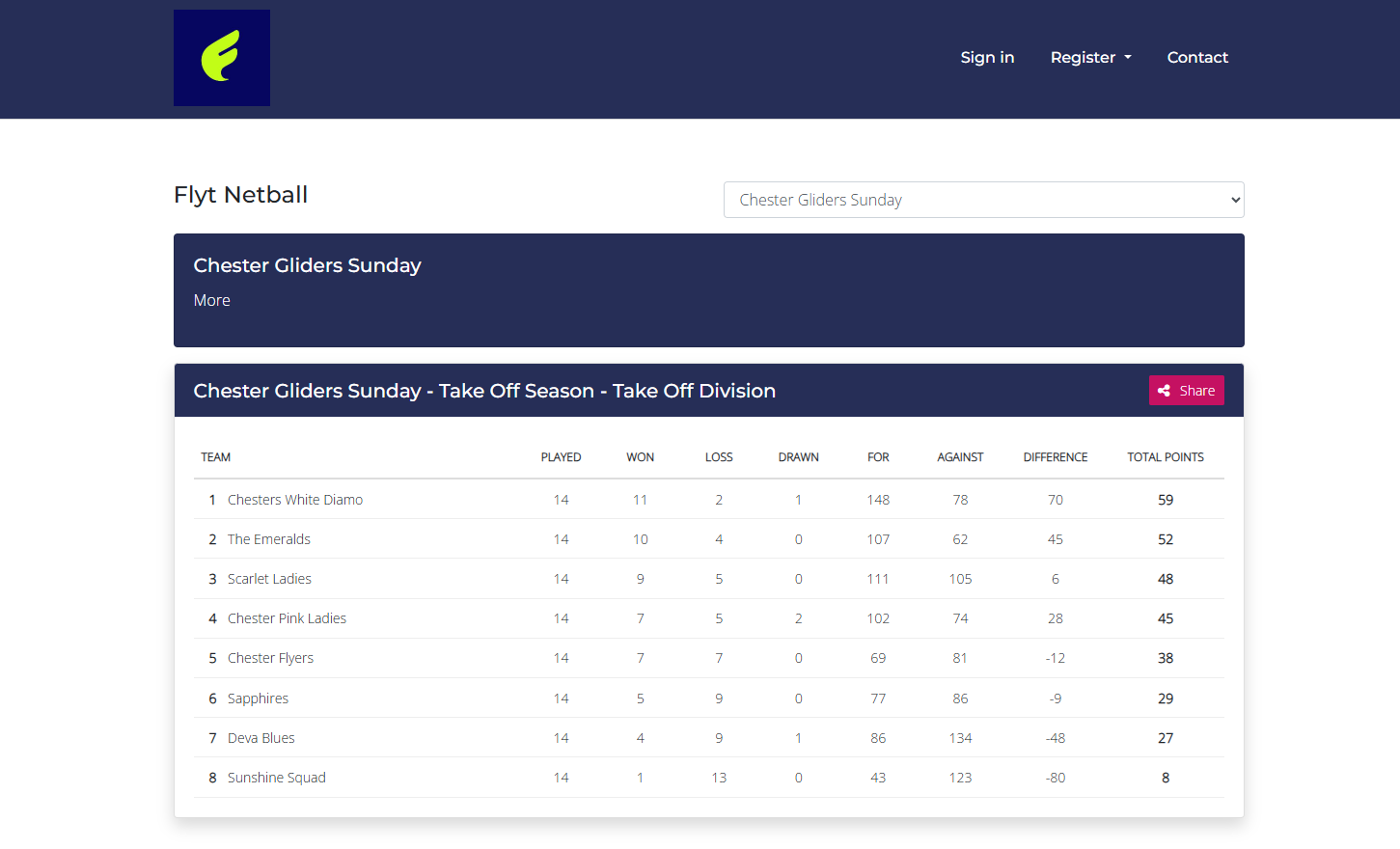Image resolution: width=1400 pixels, height=849 pixels.
Task: Click the Register caret arrow
Action: click(x=1127, y=58)
